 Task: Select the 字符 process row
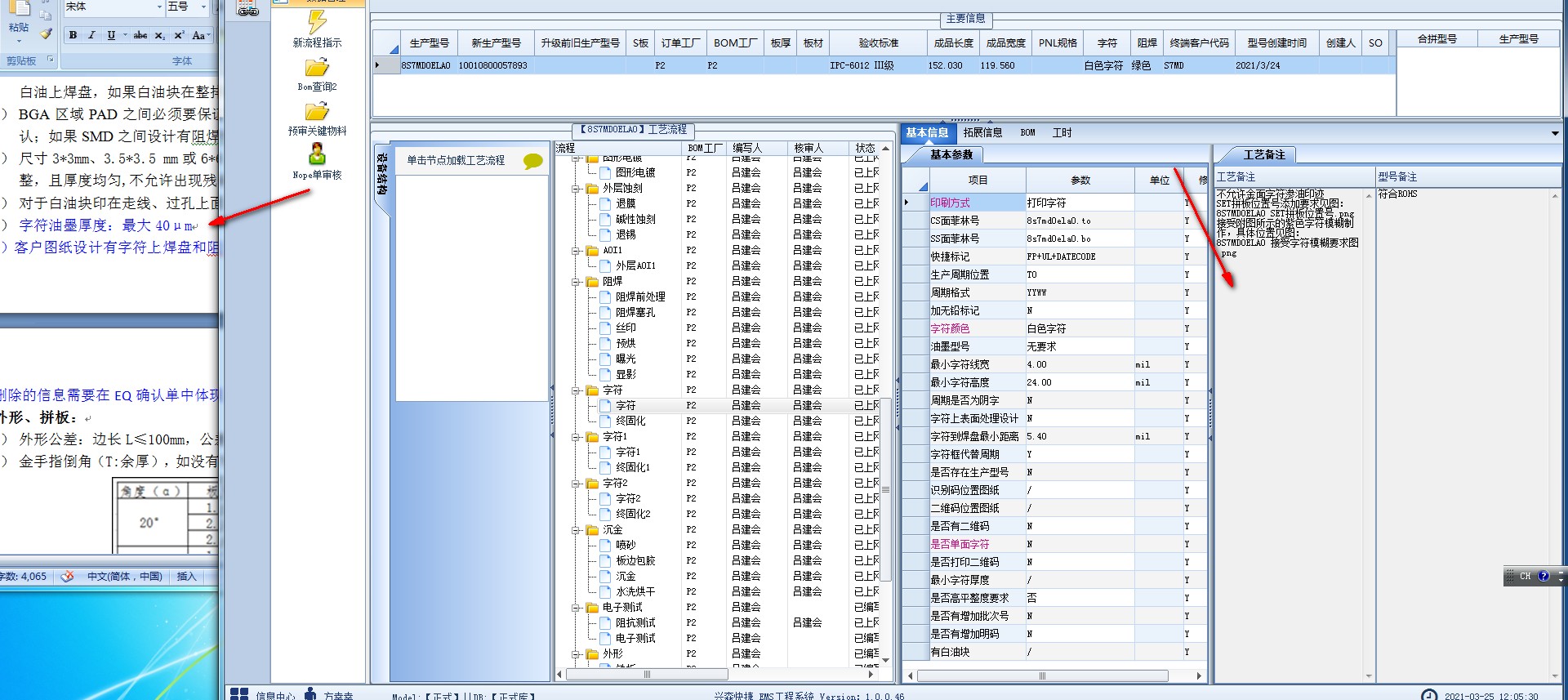pos(719,406)
